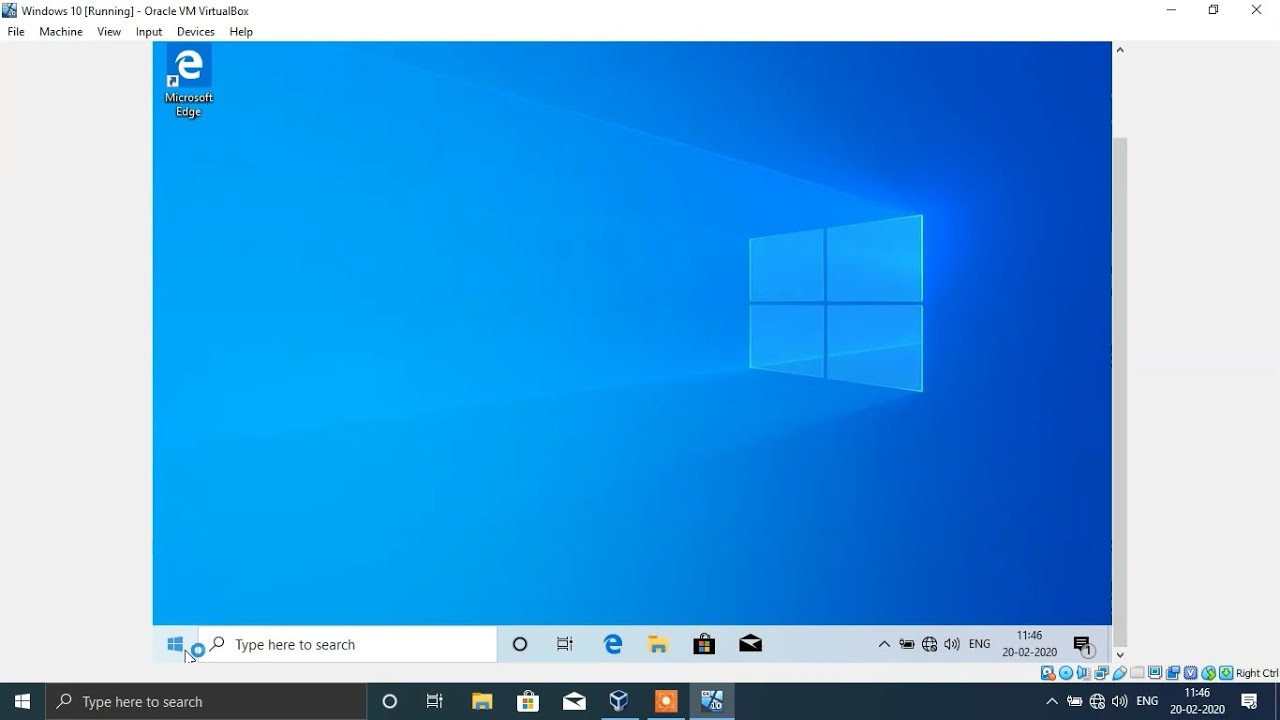This screenshot has width=1280, height=720.
Task: Open the Input menu
Action: 149,32
